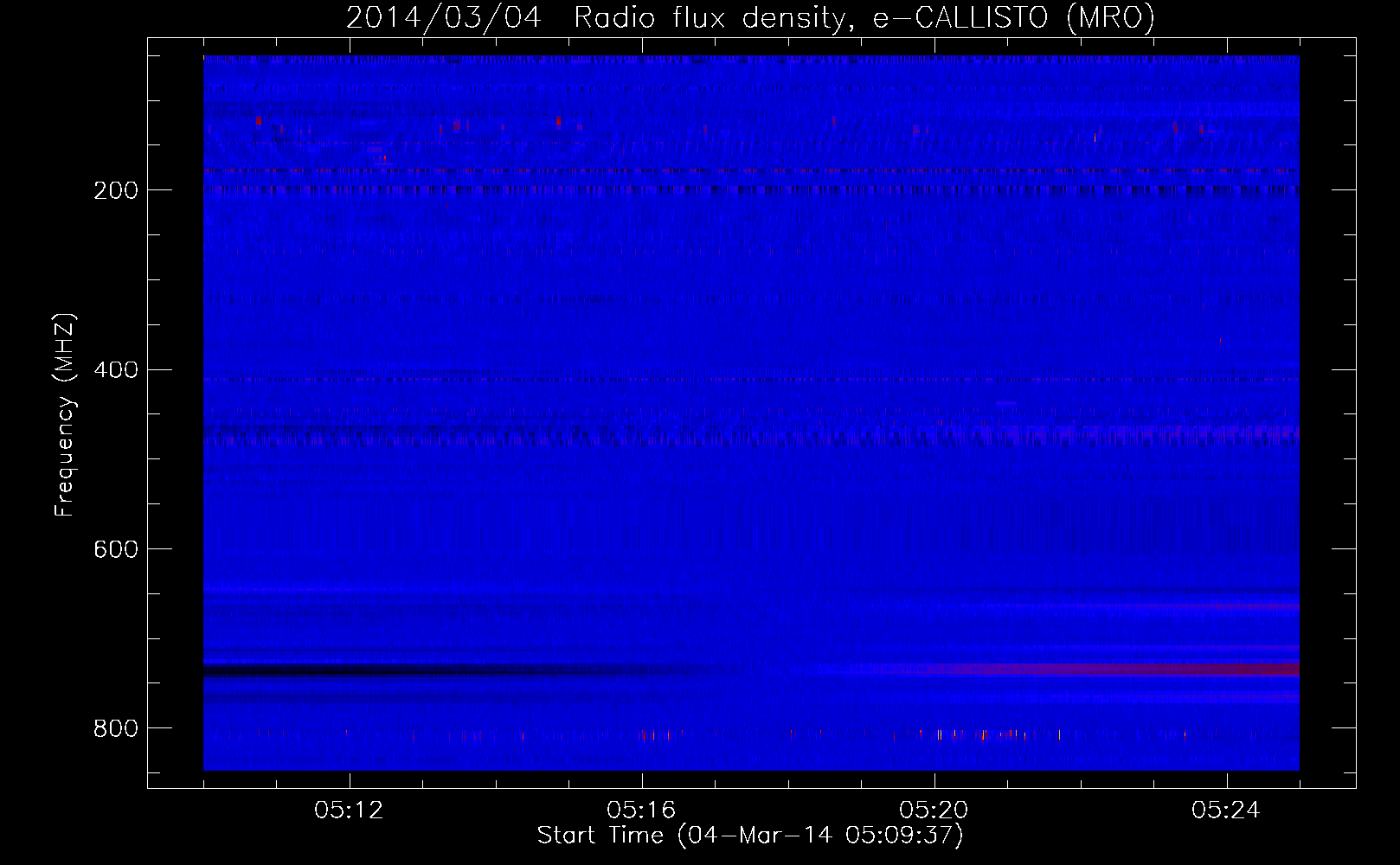The height and width of the screenshot is (865, 1400).
Task: Select the 400 frequency tick label
Action: pyautogui.click(x=116, y=370)
